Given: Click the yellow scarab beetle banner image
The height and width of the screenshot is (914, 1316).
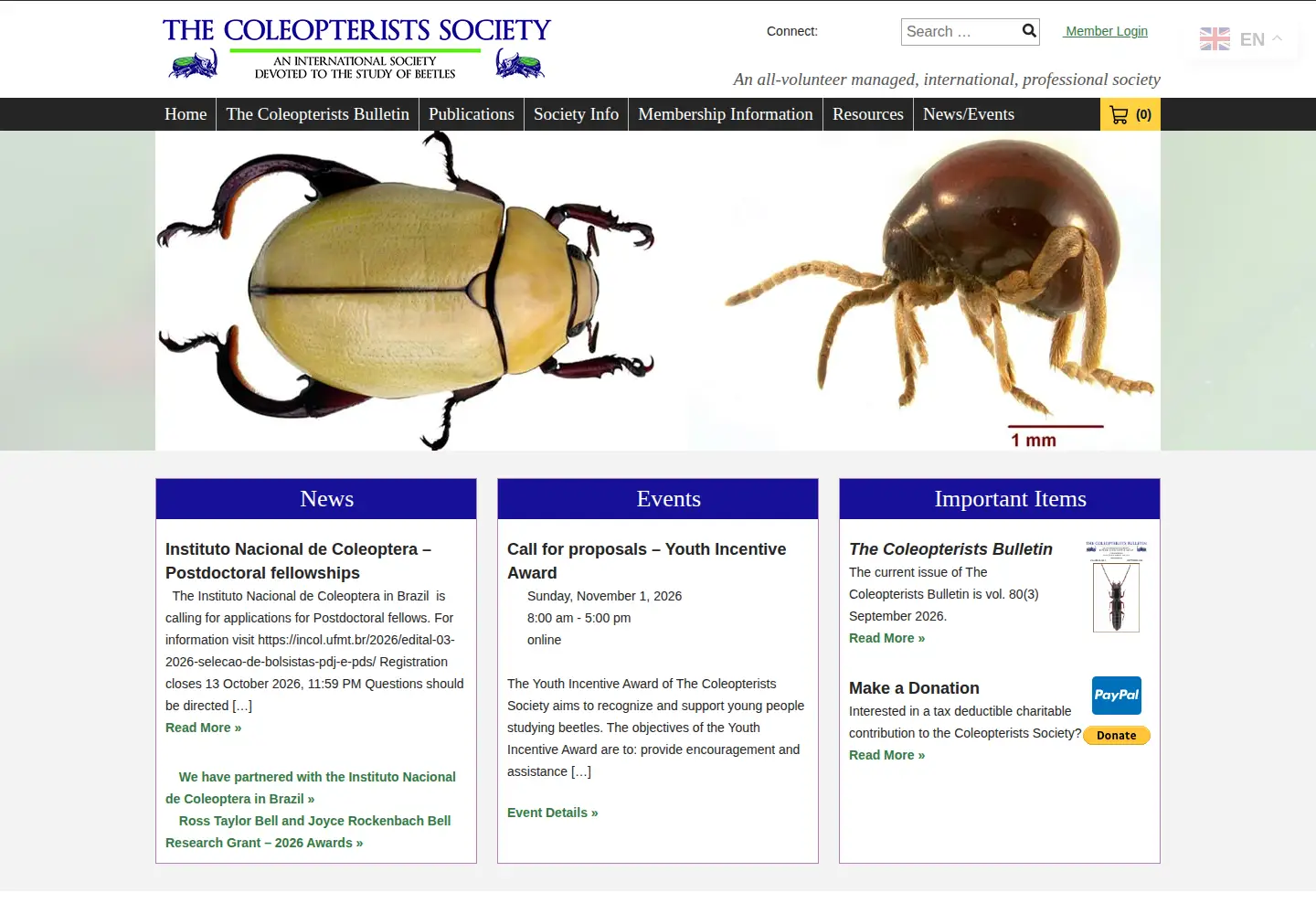Looking at the screenshot, I should click(407, 291).
